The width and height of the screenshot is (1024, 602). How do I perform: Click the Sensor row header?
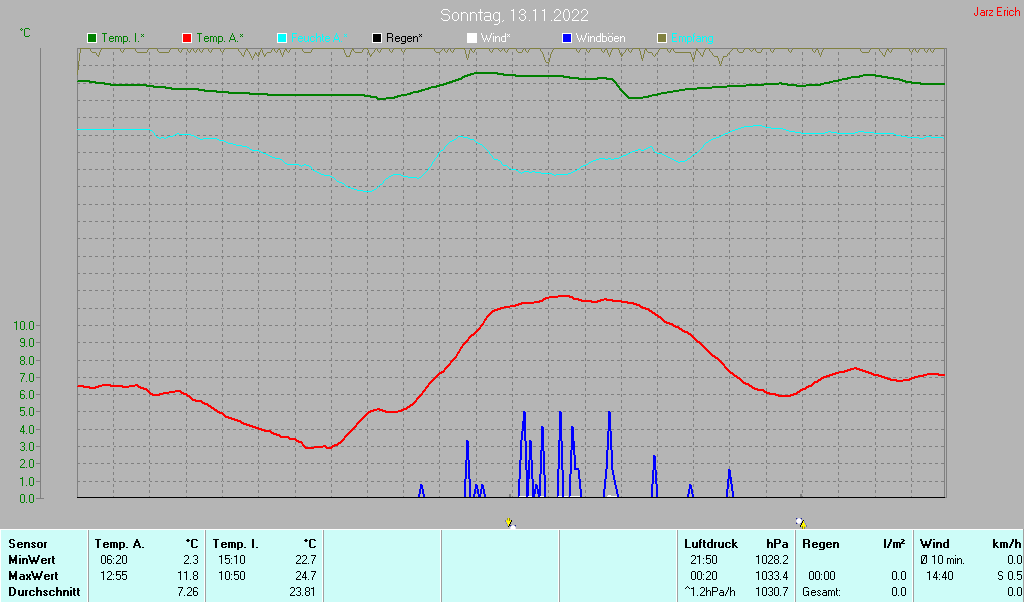click(x=27, y=544)
